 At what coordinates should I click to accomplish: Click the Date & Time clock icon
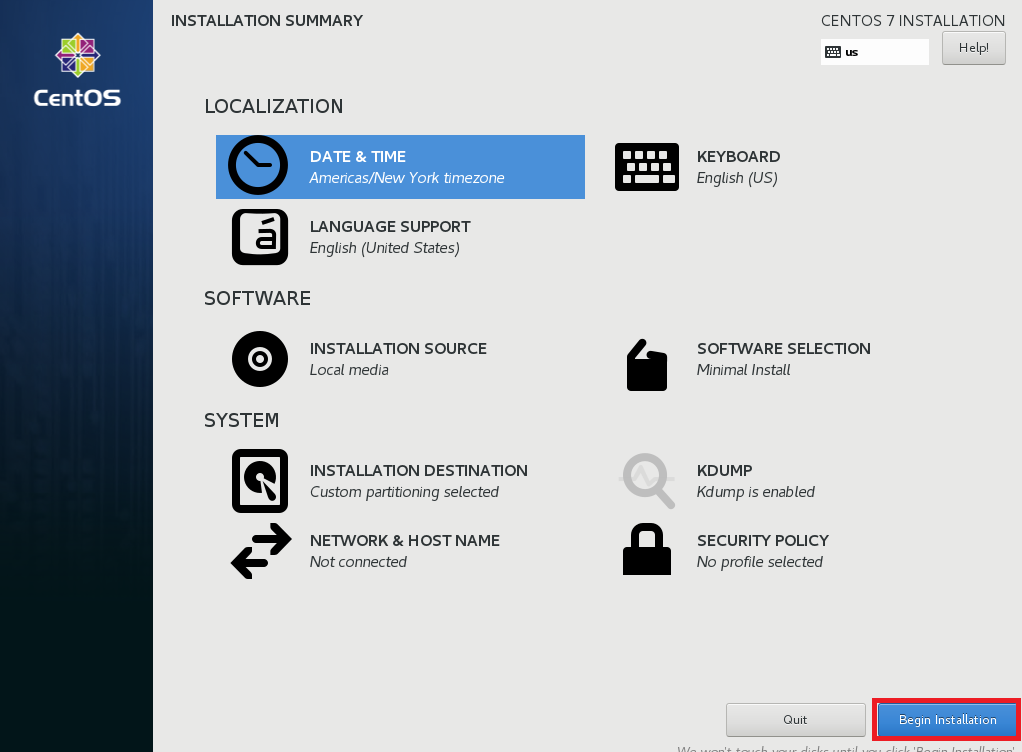[x=258, y=165]
